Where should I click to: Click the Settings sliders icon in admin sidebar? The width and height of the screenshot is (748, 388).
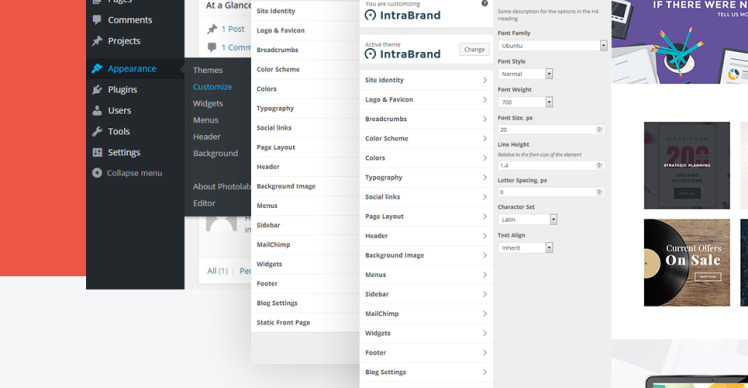pos(97,153)
